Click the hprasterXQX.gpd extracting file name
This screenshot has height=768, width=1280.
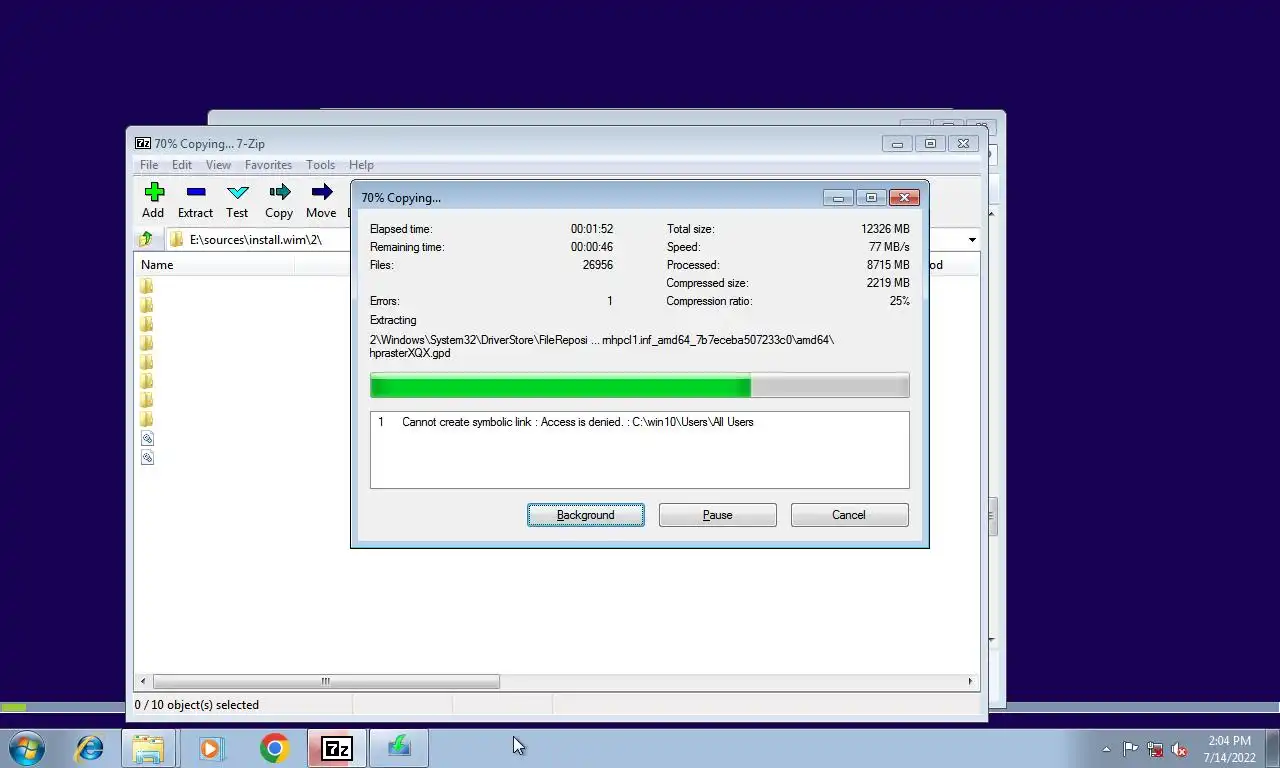click(x=410, y=353)
